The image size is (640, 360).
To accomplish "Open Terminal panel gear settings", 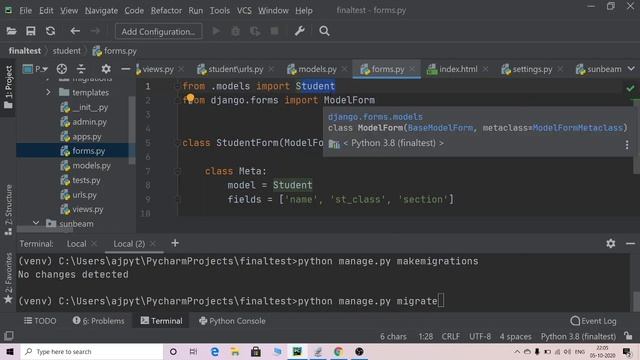I will (x=611, y=244).
